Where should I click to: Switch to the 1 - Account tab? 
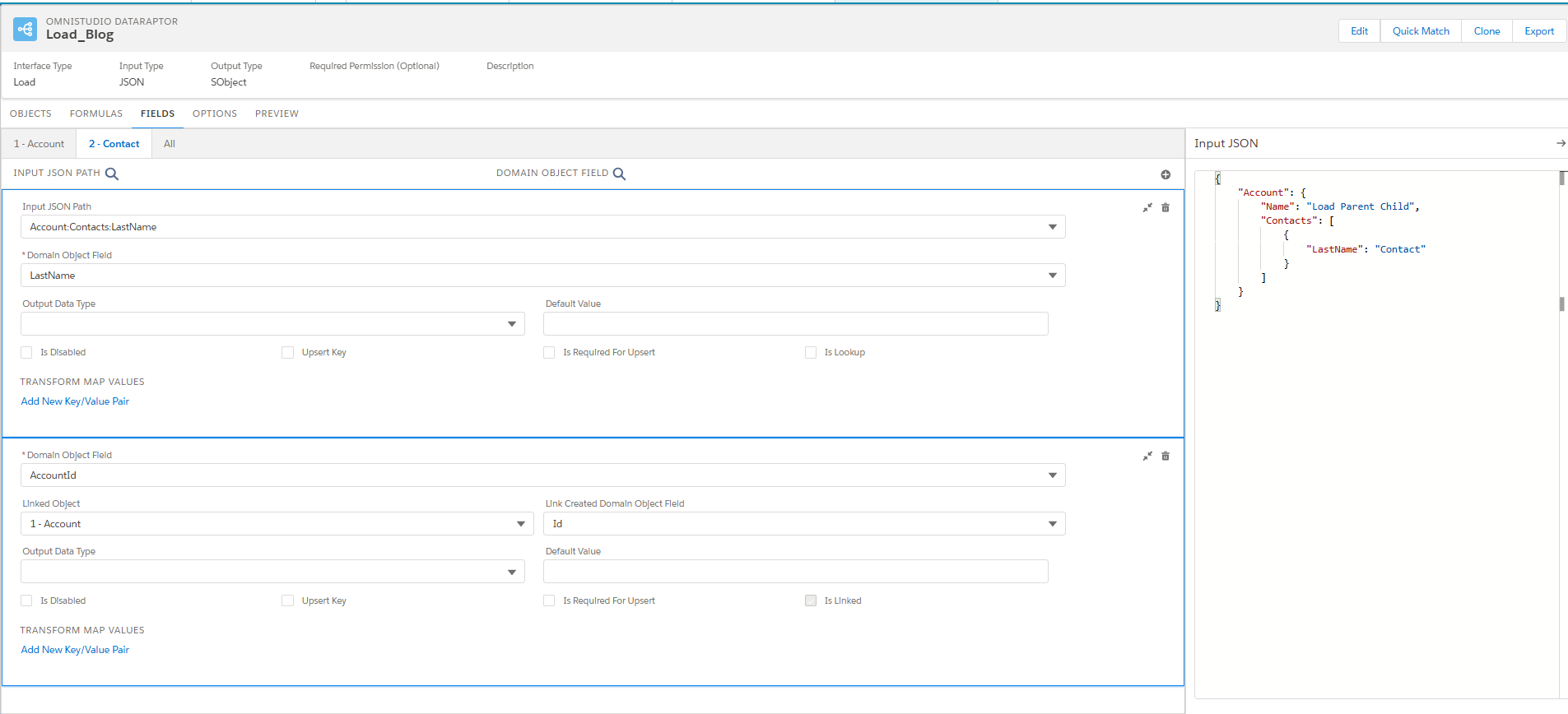39,144
